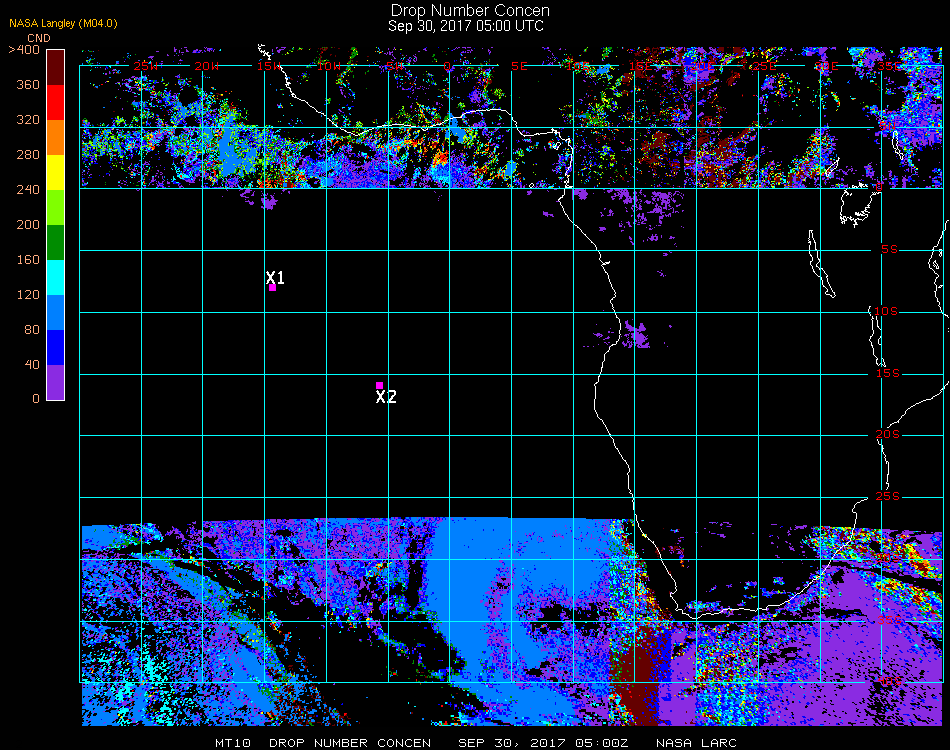950x750 pixels.
Task: Click the '5E' longitude label
Action: pyautogui.click(x=519, y=66)
